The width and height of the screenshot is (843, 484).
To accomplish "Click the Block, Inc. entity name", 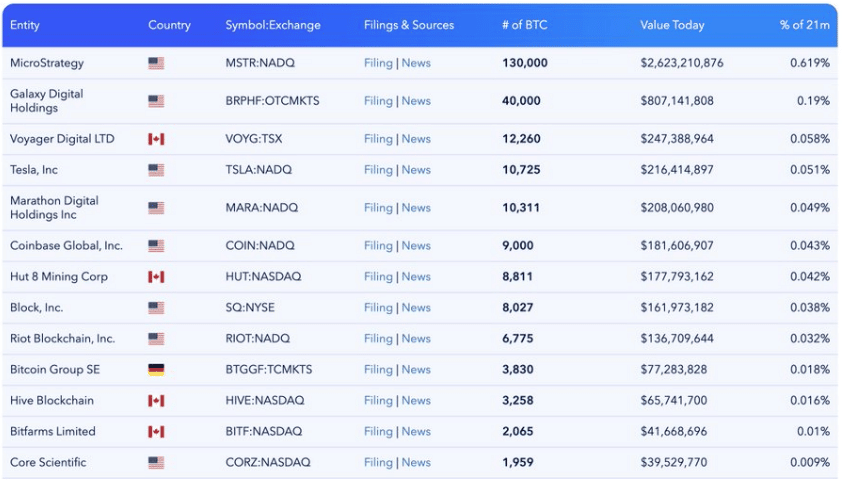I will [36, 308].
